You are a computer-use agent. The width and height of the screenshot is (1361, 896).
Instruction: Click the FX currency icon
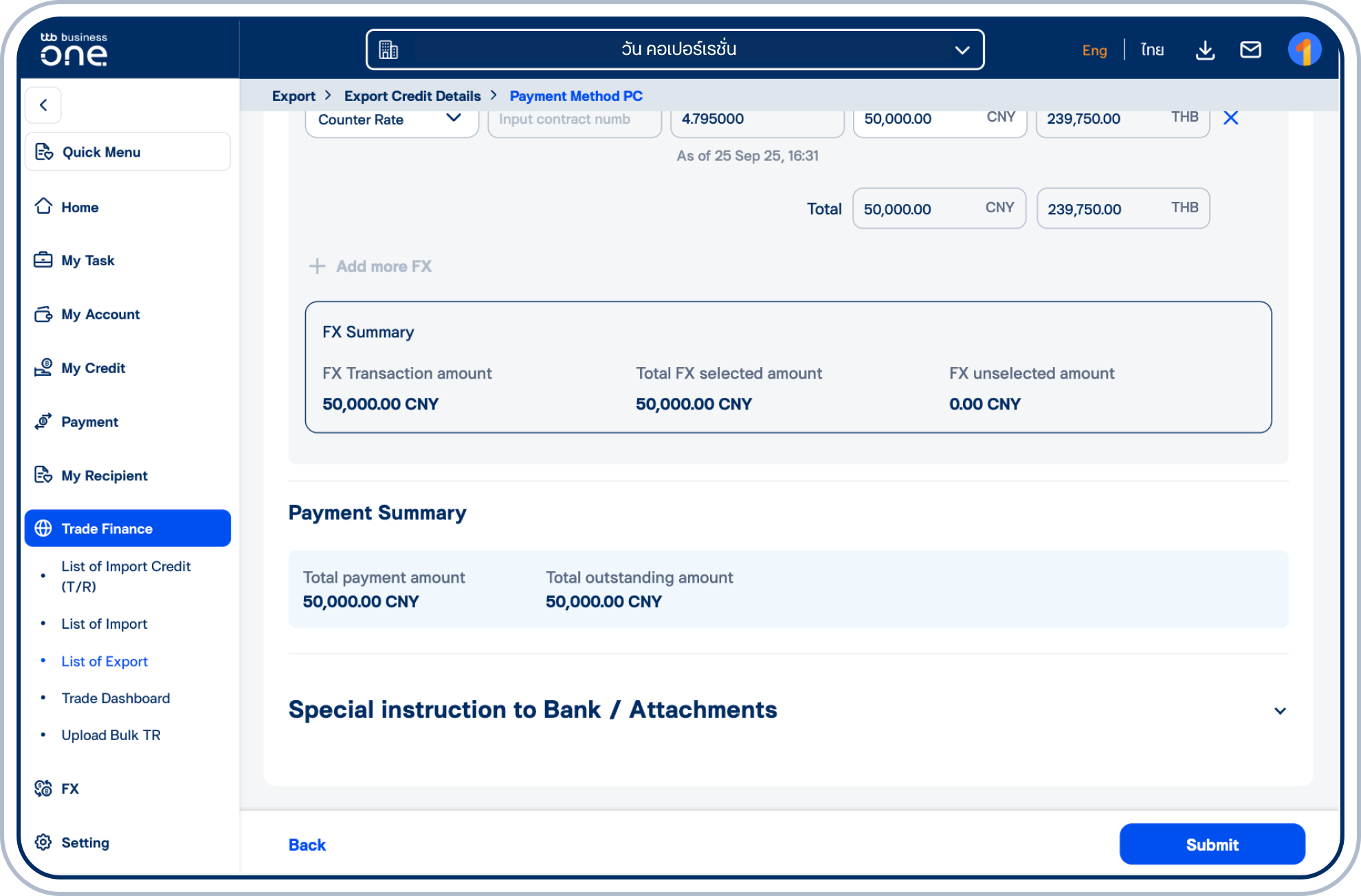point(43,789)
